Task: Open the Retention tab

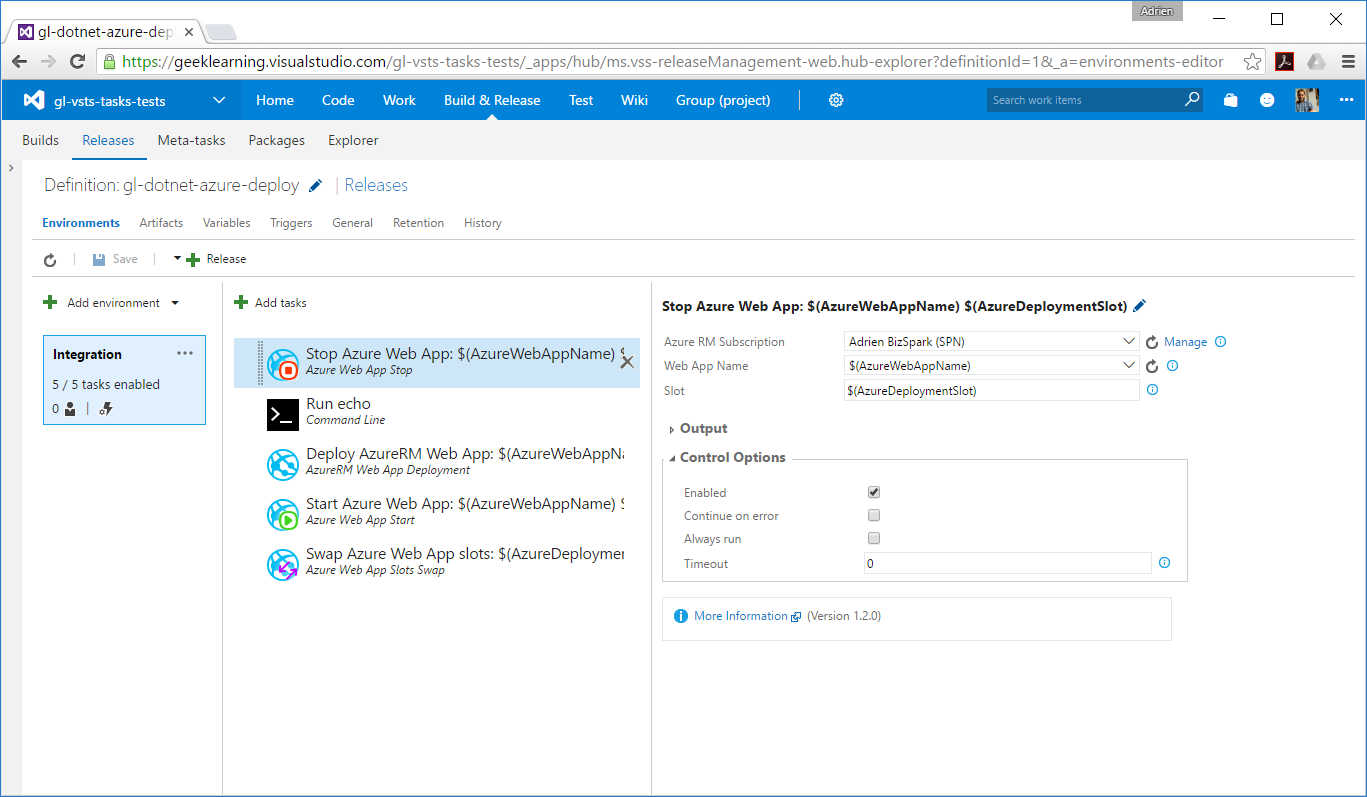Action: (x=418, y=223)
